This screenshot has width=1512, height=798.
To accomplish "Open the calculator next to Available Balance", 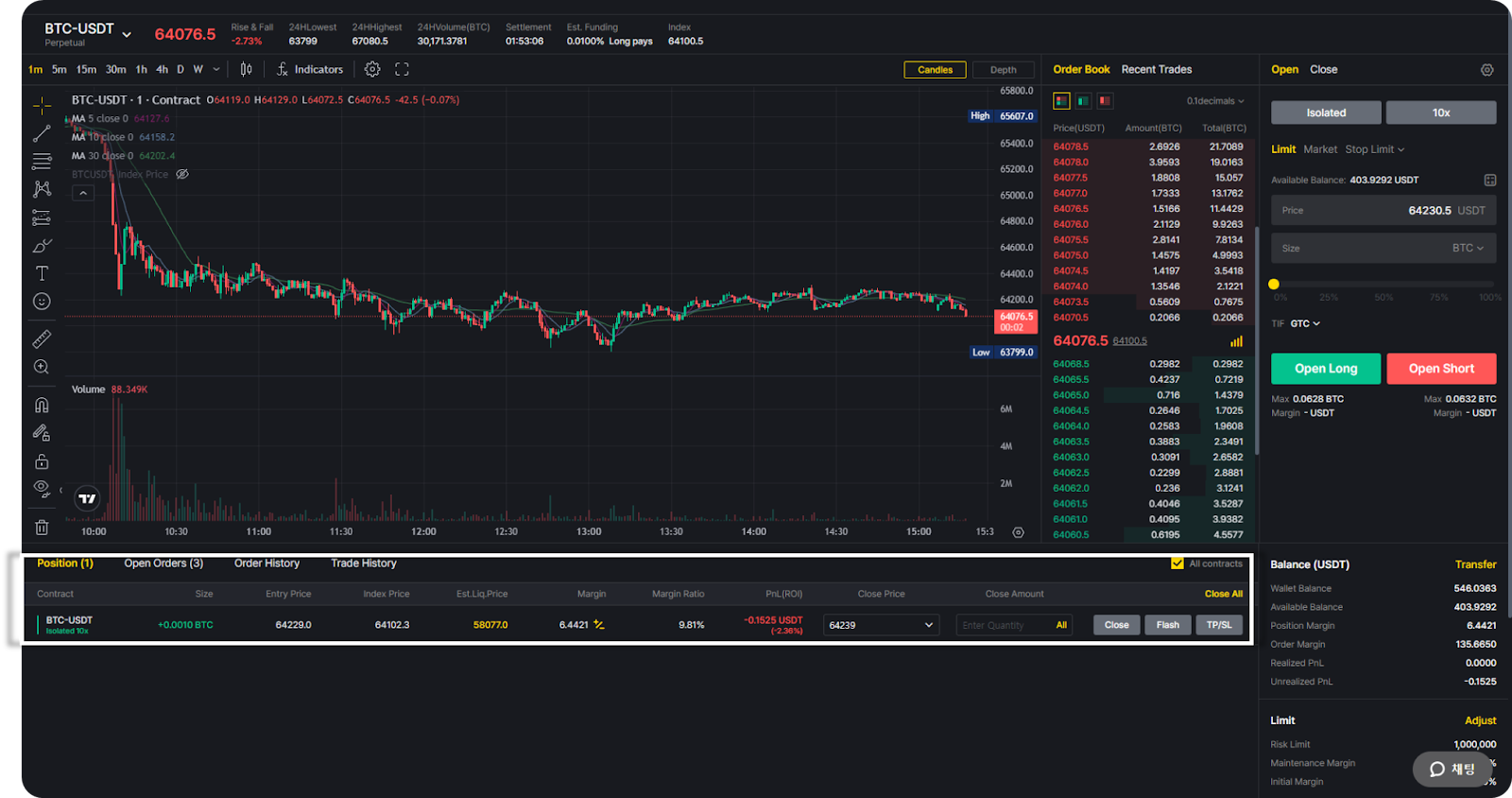I will tap(1489, 180).
